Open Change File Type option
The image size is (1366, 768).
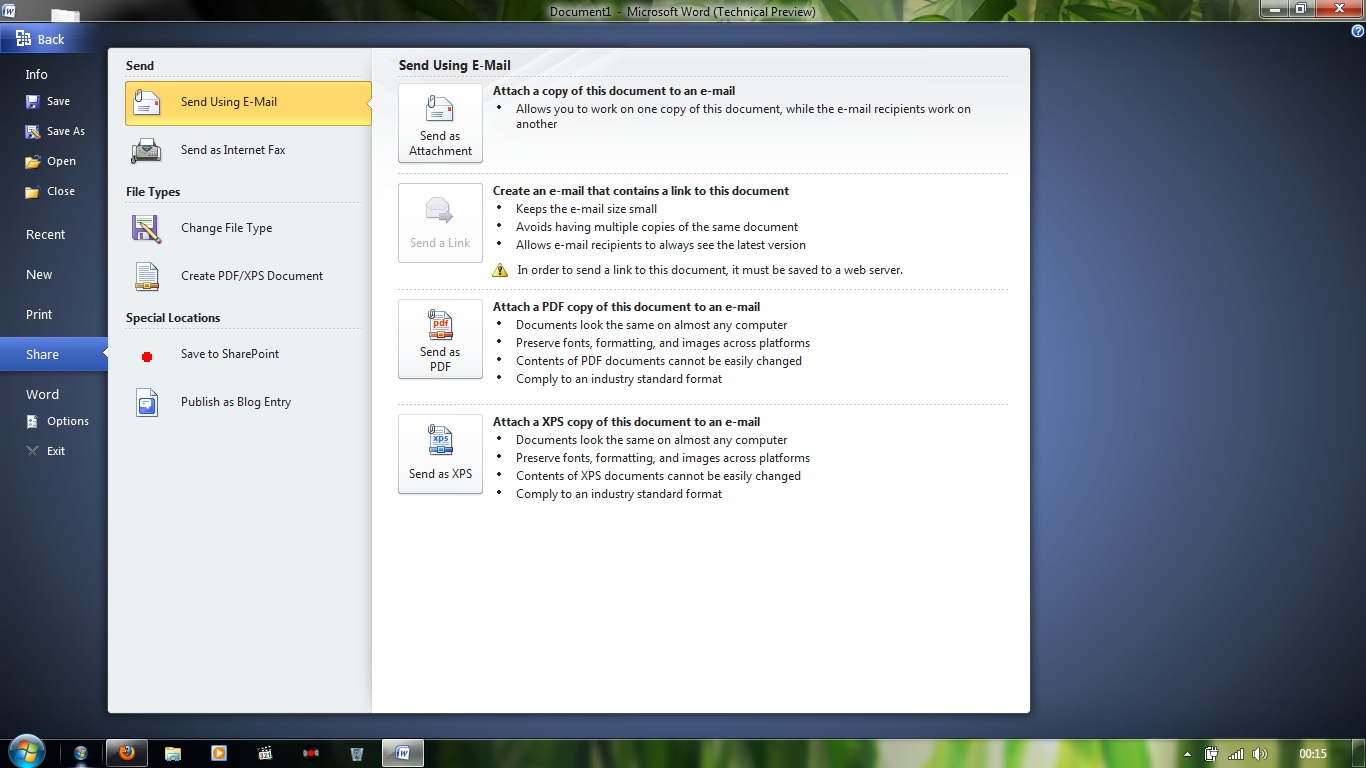pyautogui.click(x=248, y=228)
